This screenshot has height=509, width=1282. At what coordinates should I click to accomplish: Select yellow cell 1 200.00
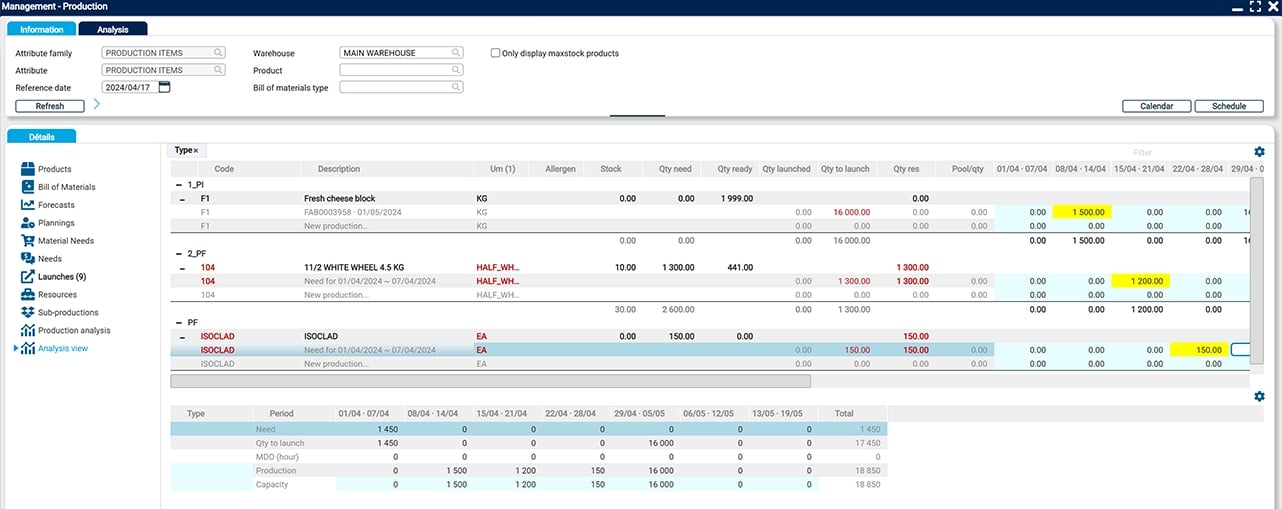click(1141, 281)
